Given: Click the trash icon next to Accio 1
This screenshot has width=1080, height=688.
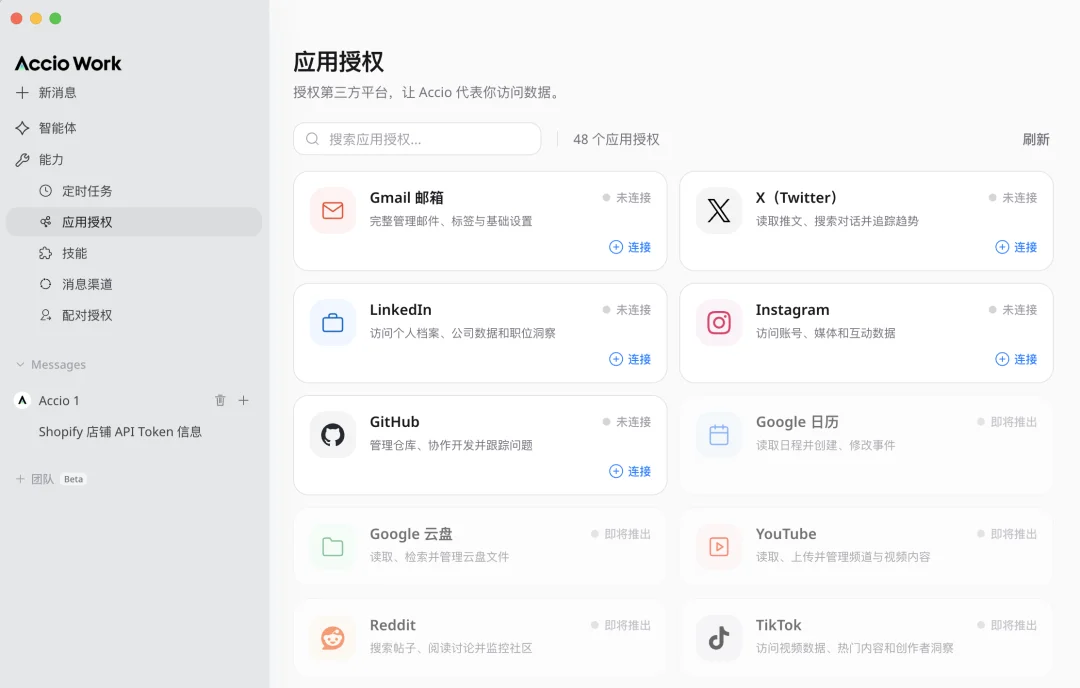Looking at the screenshot, I should (x=220, y=399).
